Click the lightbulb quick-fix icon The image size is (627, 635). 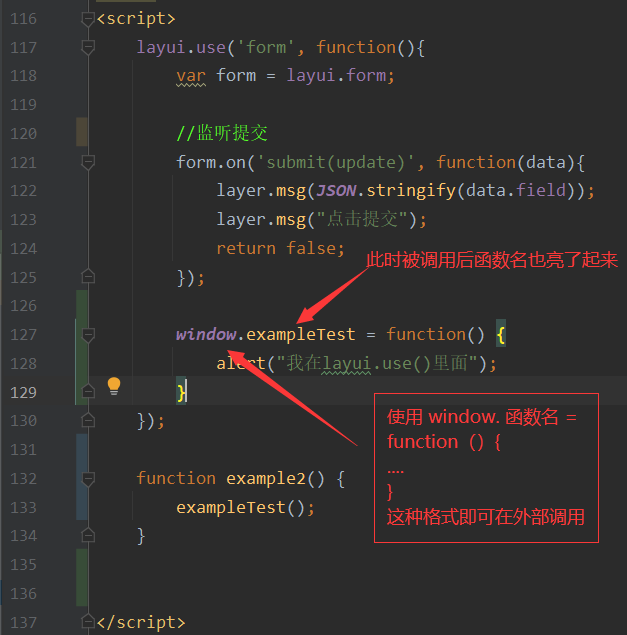click(114, 386)
